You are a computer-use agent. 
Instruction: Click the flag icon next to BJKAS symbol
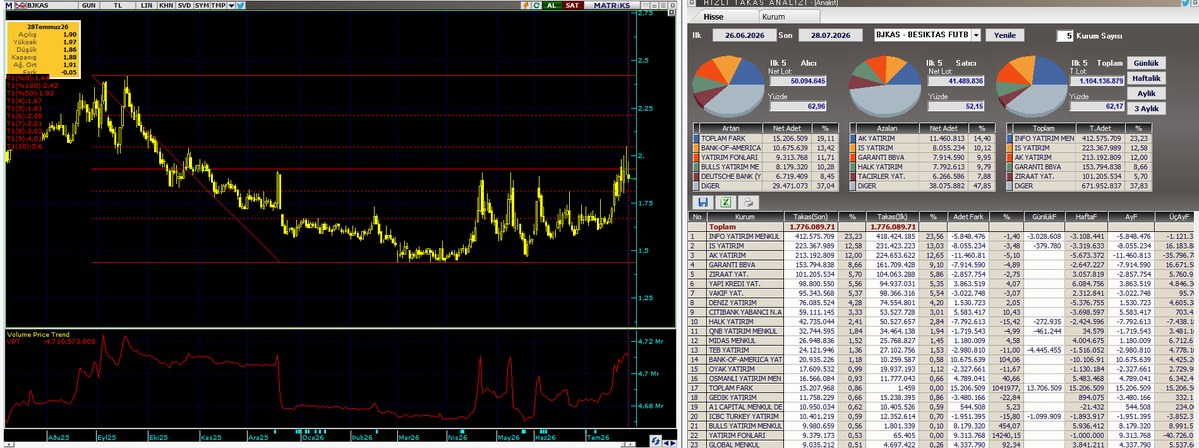coord(18,5)
